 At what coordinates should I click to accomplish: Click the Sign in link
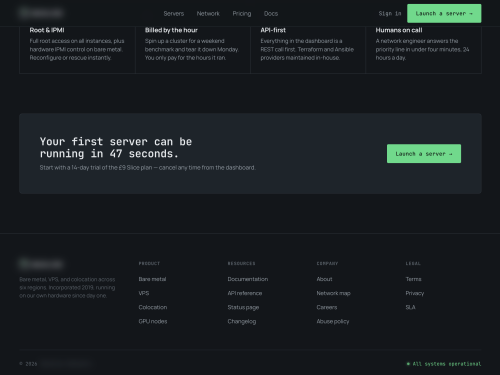pos(390,14)
